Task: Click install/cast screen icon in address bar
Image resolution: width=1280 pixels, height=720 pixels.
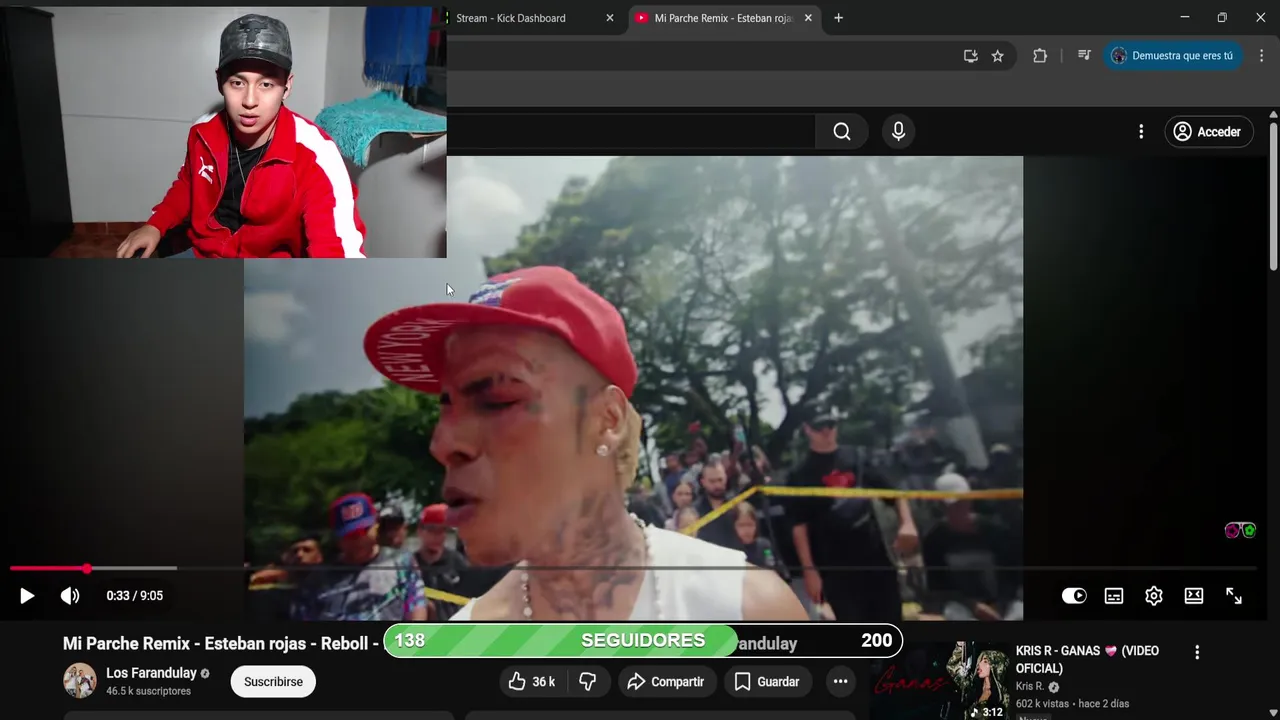Action: click(970, 56)
